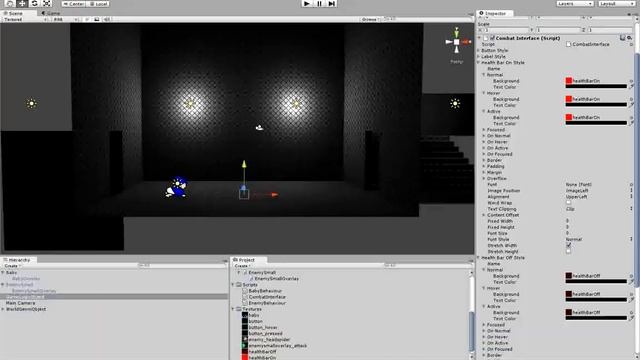Toggle the Local handle rotation button
The image size is (640, 360).
coord(98,4)
